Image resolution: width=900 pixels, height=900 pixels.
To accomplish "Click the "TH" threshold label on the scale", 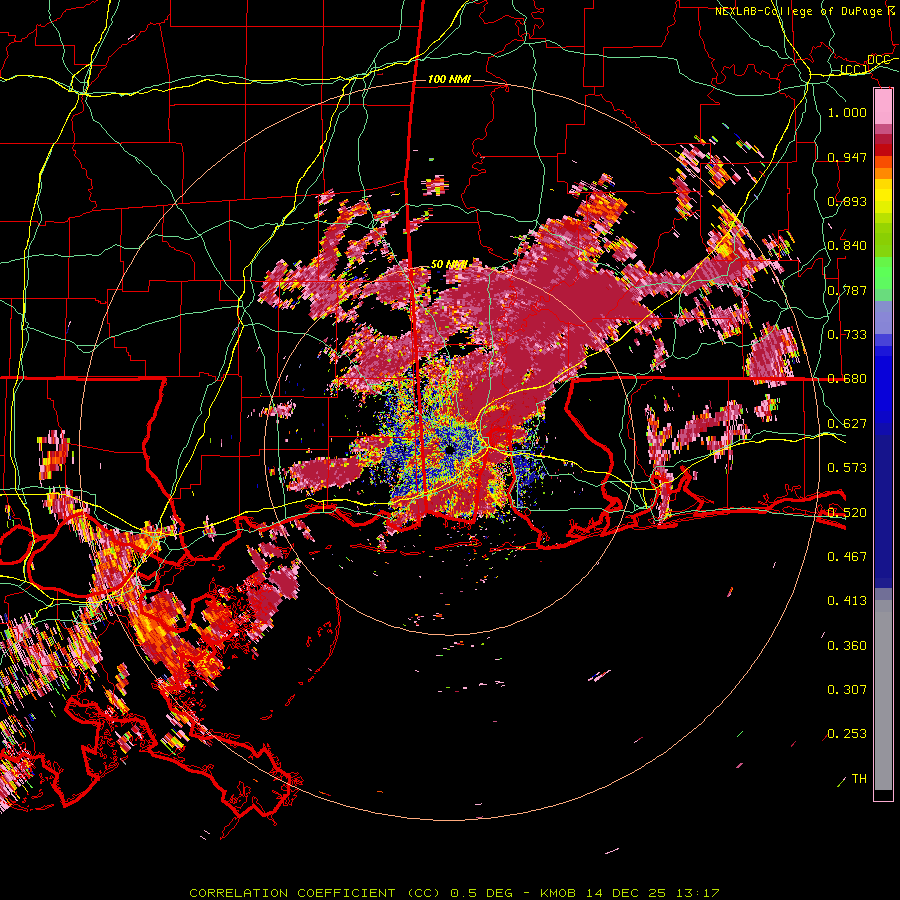I will [x=859, y=779].
